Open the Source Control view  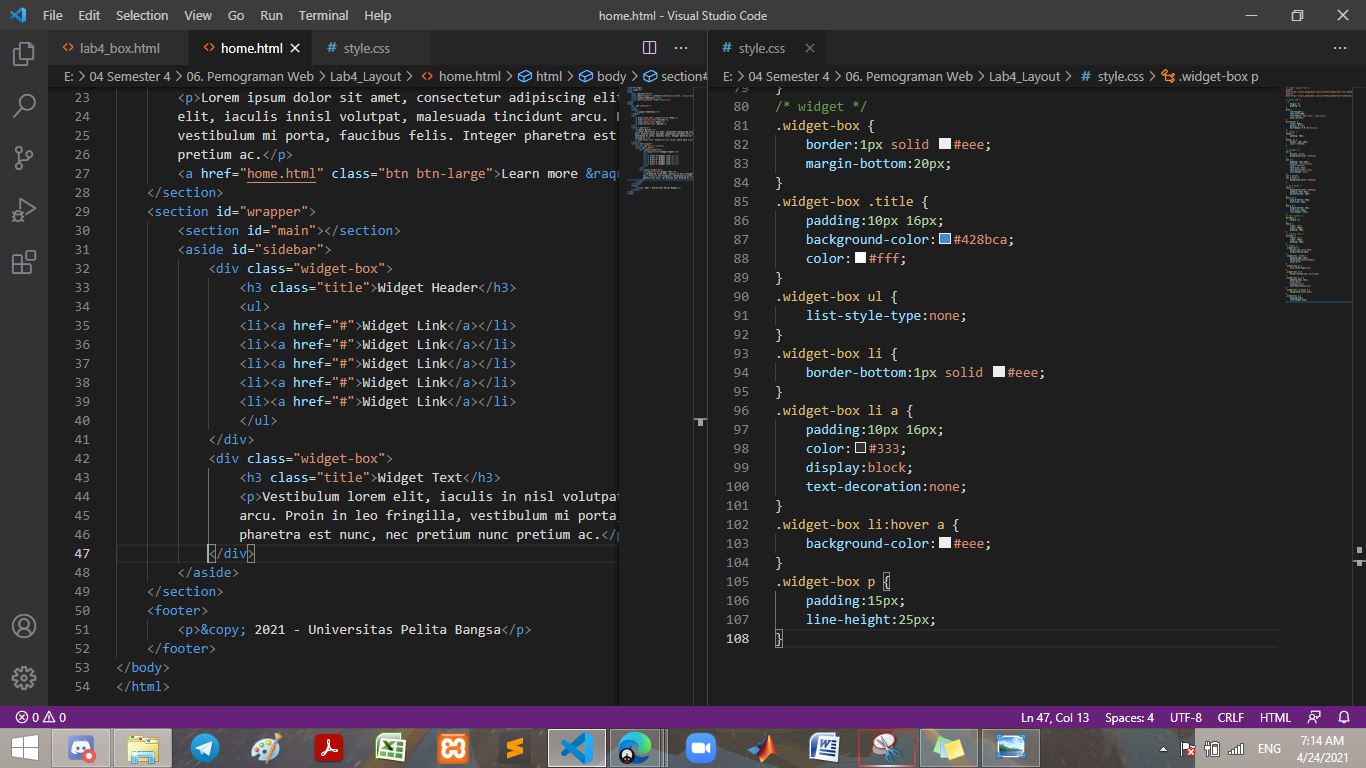click(24, 157)
